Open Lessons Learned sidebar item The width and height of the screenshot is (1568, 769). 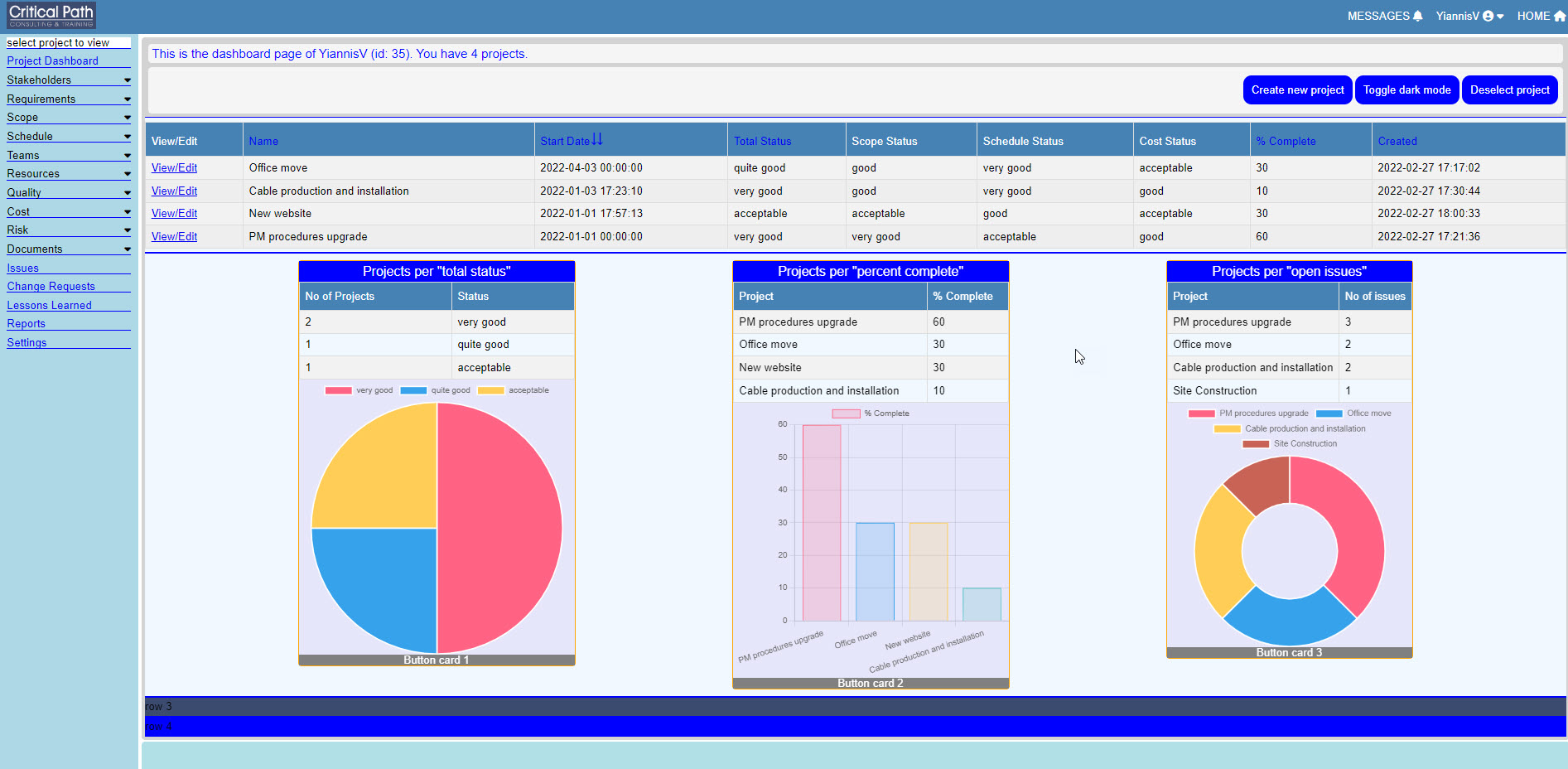point(49,306)
